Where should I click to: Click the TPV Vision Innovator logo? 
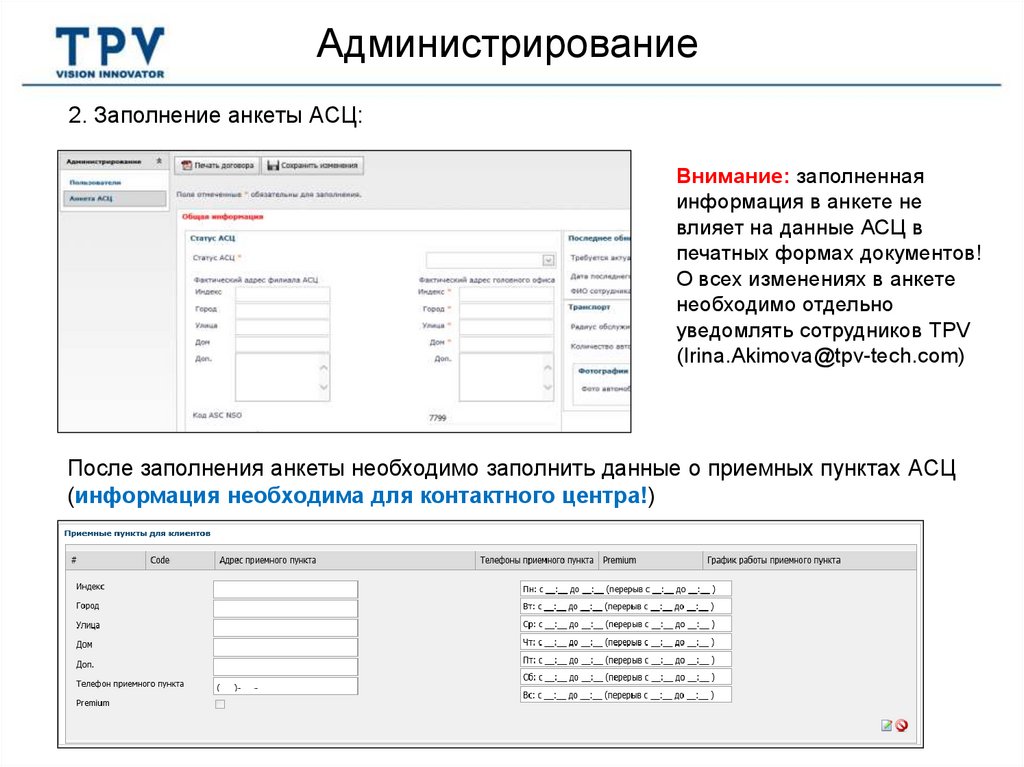112,45
